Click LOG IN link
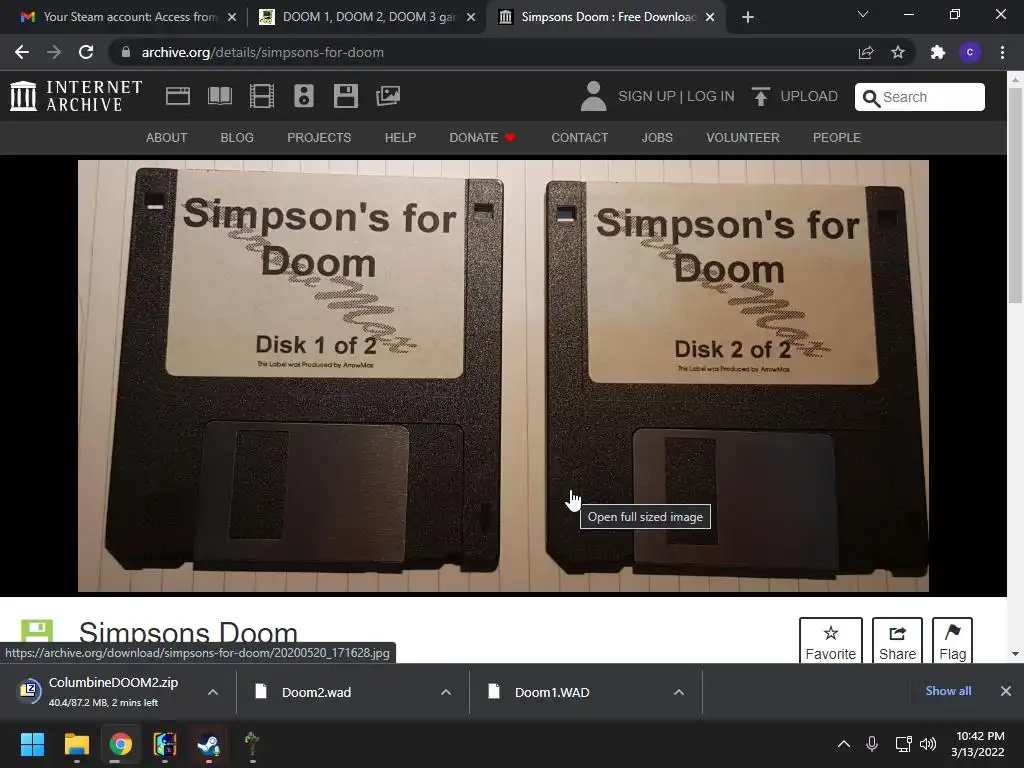 tap(711, 96)
